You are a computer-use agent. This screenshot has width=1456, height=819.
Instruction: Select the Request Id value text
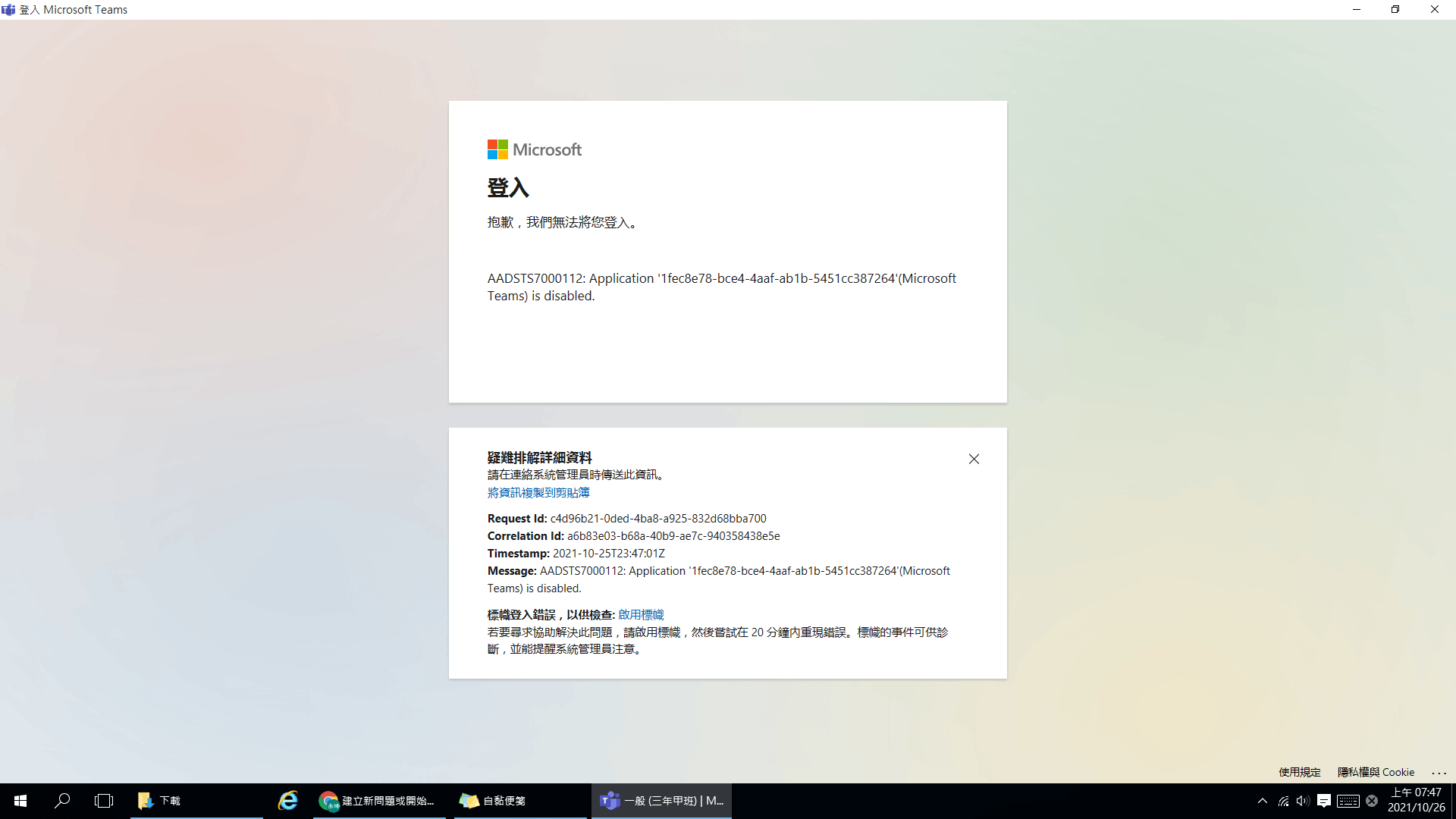tap(658, 519)
